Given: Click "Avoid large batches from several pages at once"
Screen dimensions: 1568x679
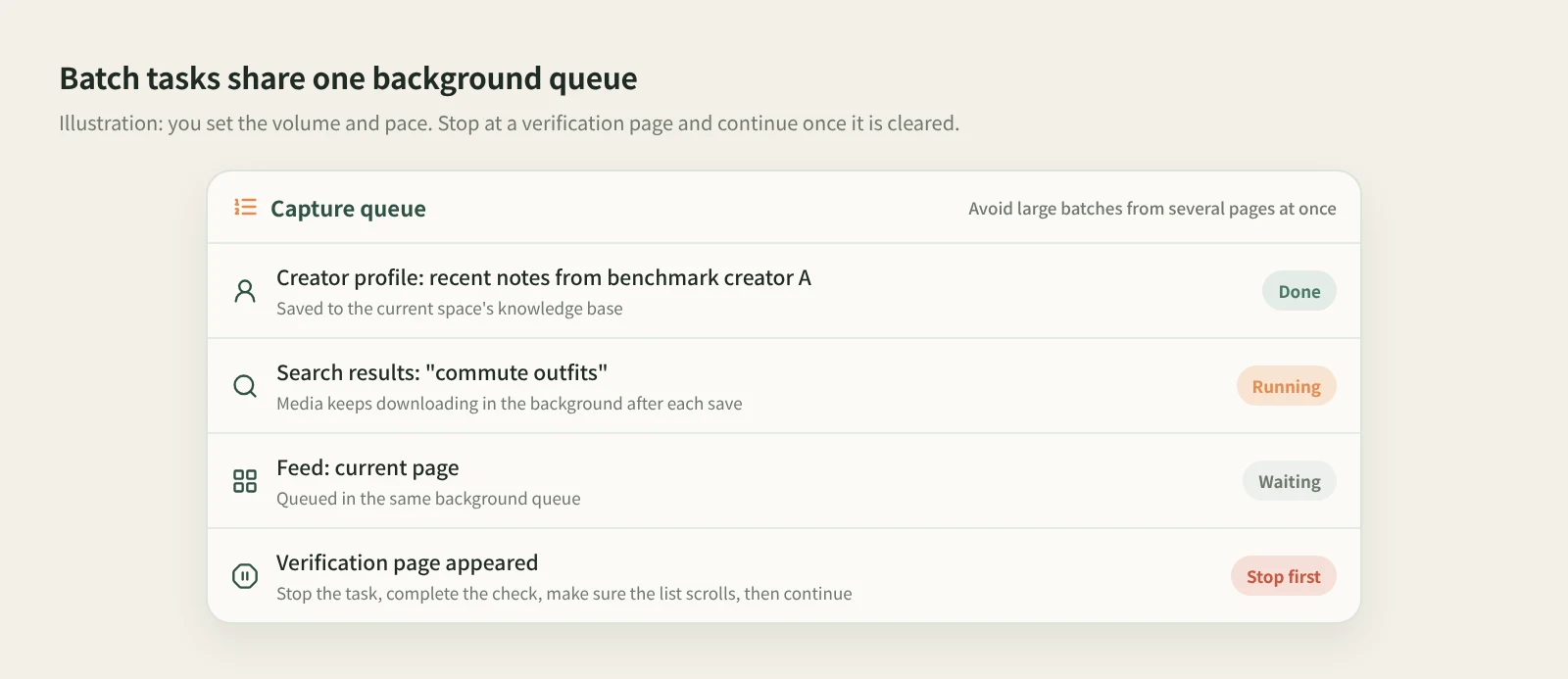Looking at the screenshot, I should pos(1151,209).
